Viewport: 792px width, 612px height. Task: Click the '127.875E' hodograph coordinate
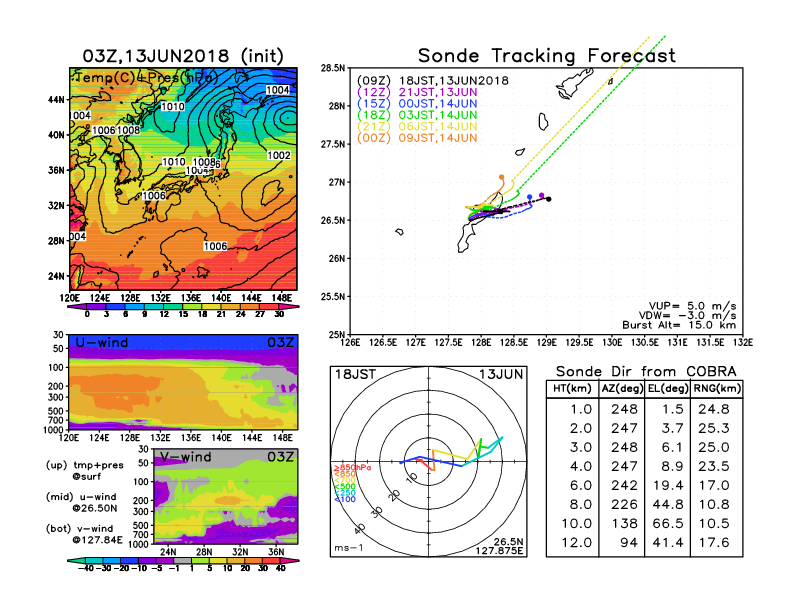[x=499, y=550]
